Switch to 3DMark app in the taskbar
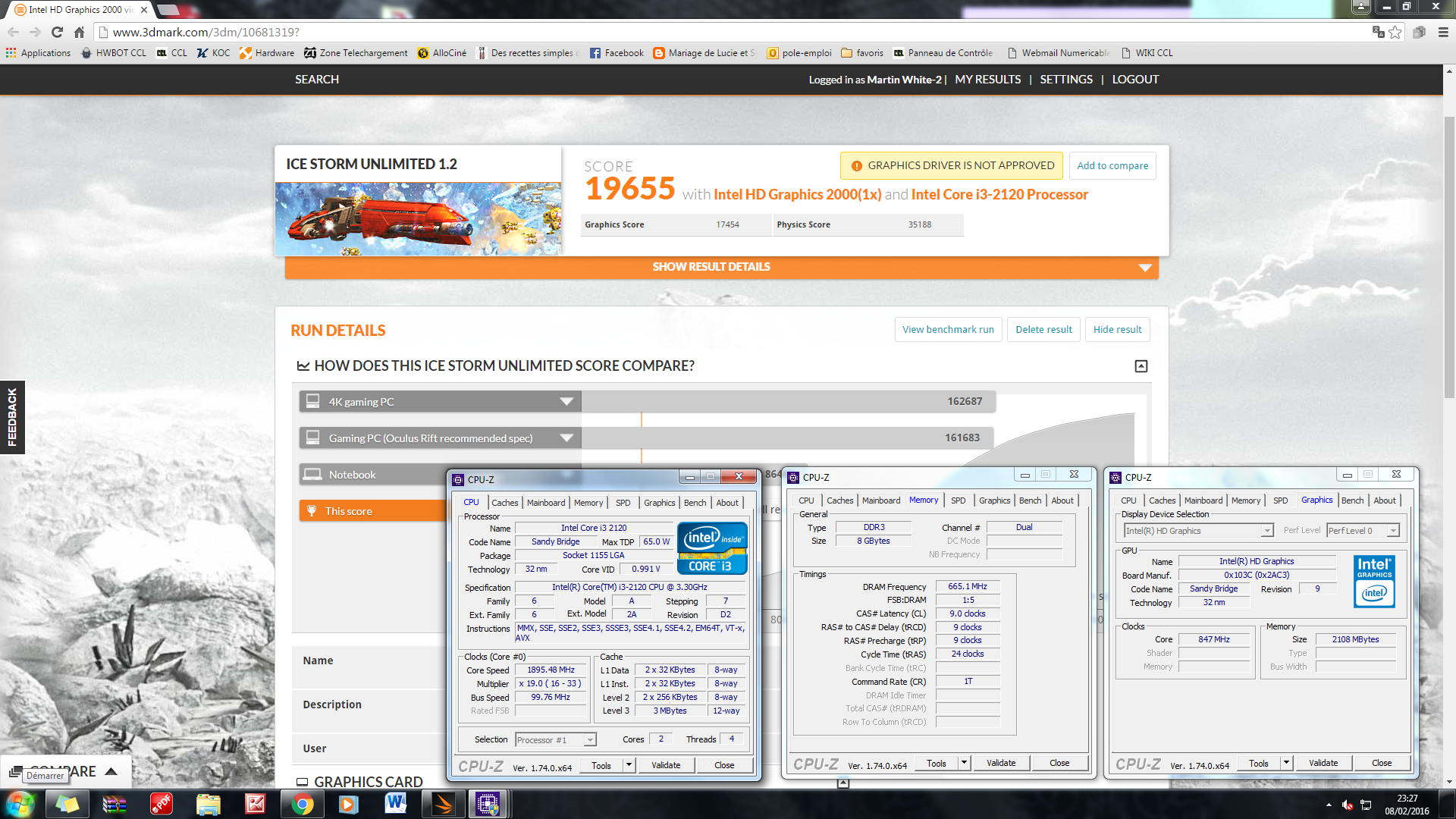This screenshot has width=1456, height=819. (x=442, y=805)
